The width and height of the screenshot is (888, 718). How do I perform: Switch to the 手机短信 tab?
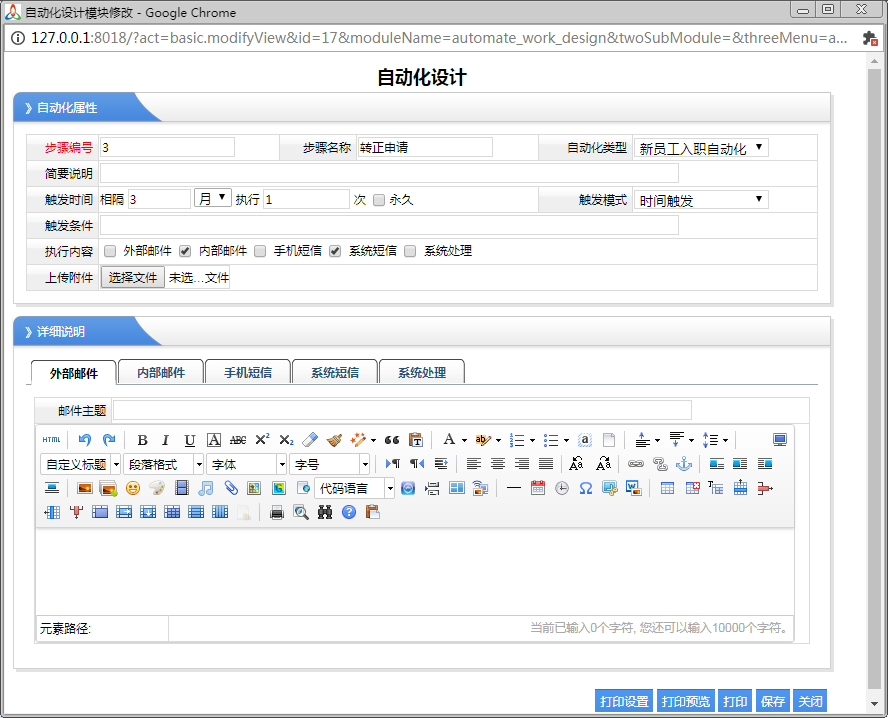coord(247,372)
